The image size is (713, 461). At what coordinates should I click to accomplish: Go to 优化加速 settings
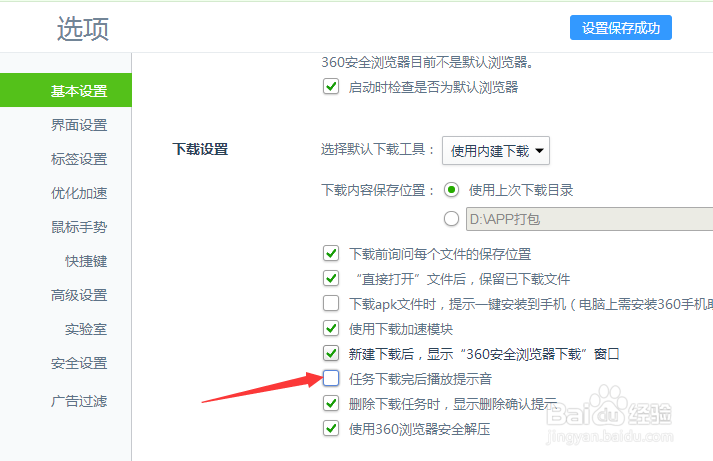tap(79, 193)
